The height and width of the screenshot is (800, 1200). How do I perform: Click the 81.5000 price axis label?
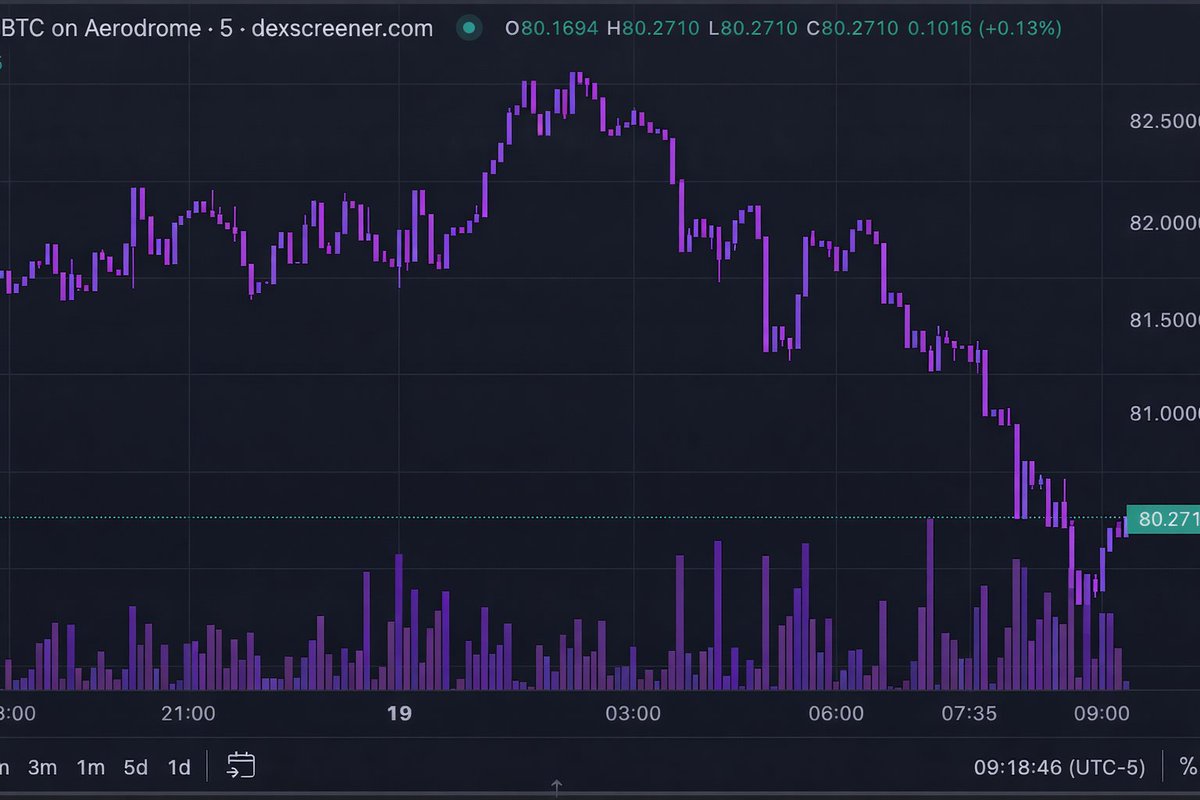(1164, 320)
